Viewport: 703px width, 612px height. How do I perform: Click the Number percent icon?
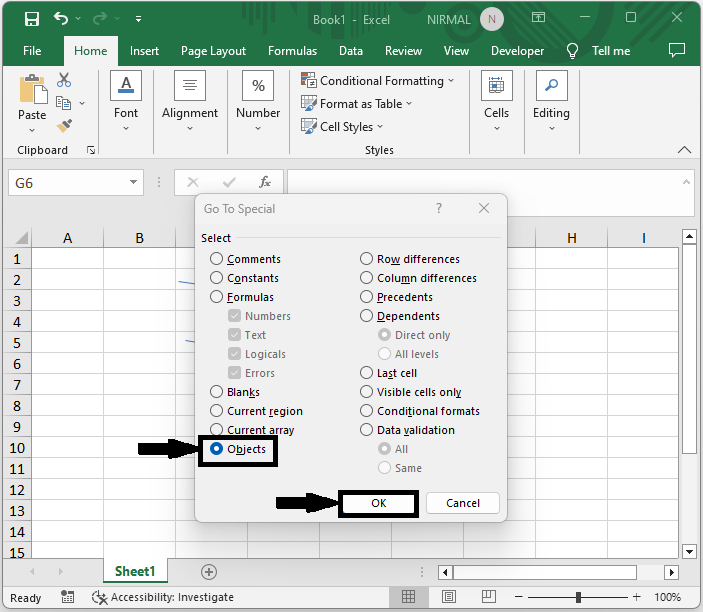[x=258, y=85]
